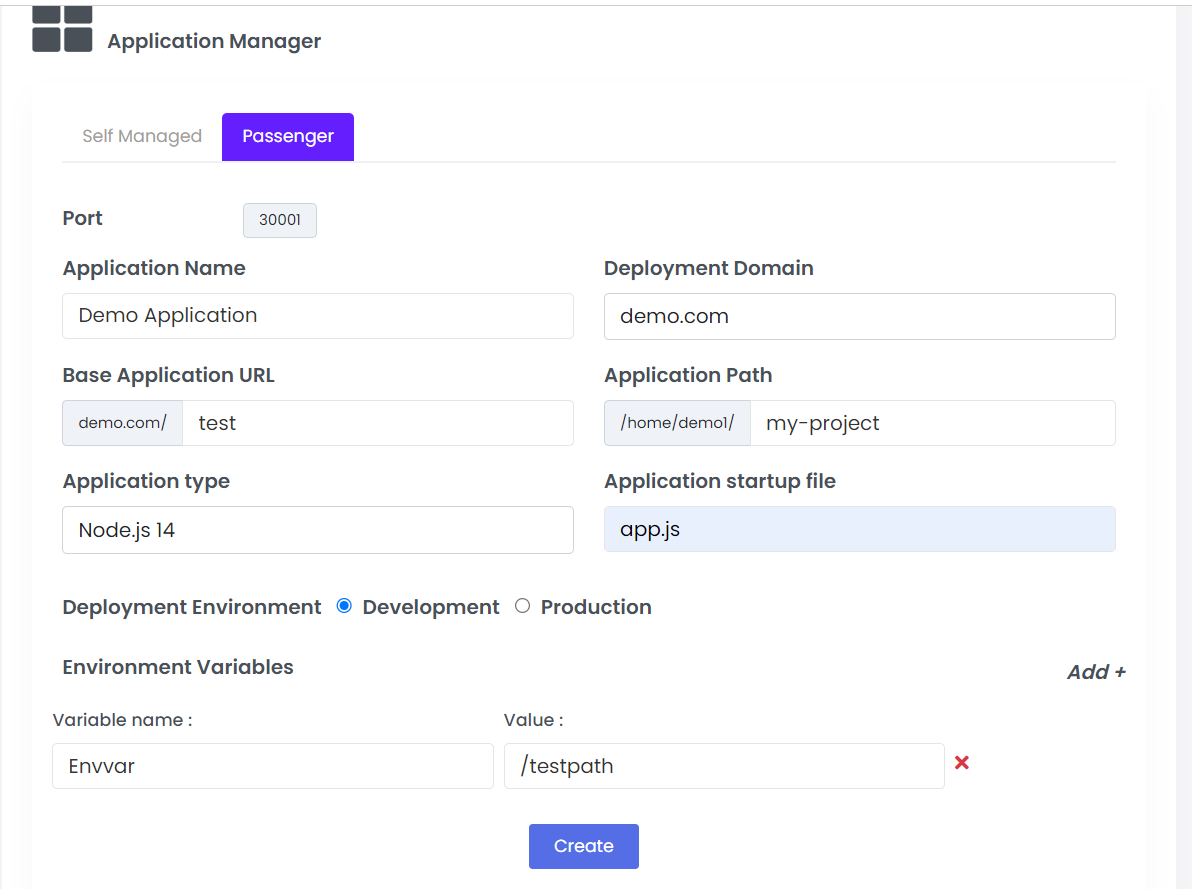
Task: Click the Value field containing /testpath
Action: click(724, 766)
